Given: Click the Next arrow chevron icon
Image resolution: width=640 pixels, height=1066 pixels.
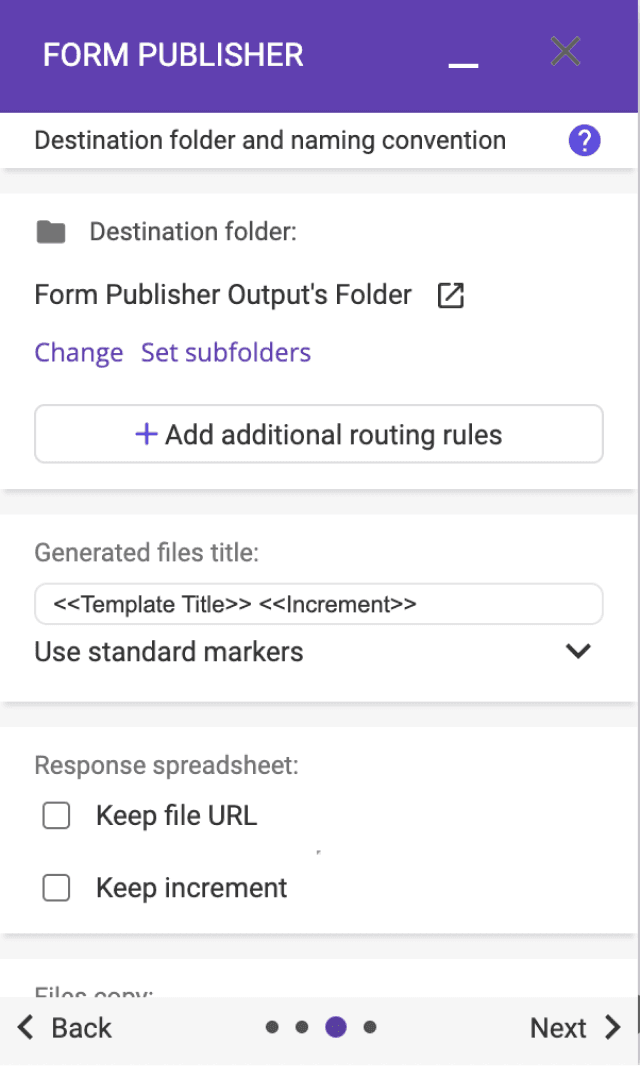Looking at the screenshot, I should click(x=612, y=1027).
